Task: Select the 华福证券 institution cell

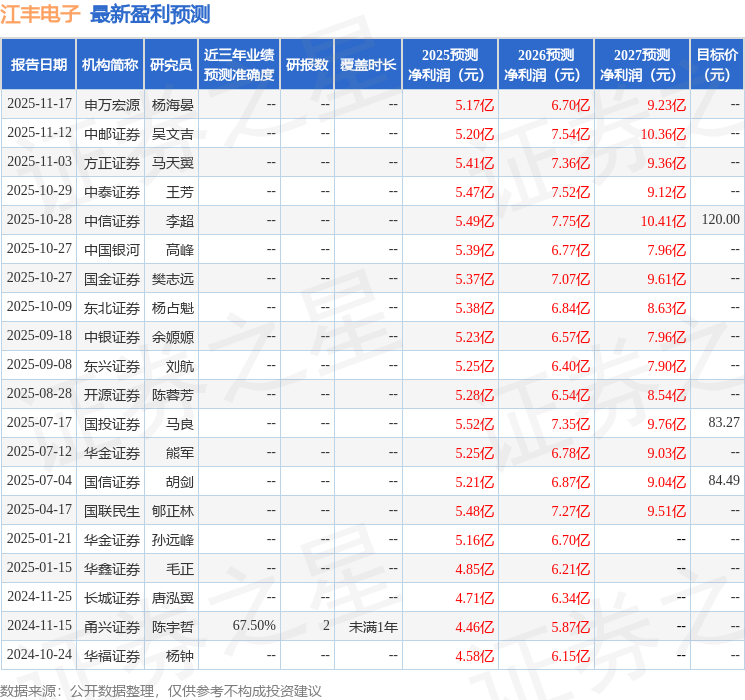Action: 112,656
